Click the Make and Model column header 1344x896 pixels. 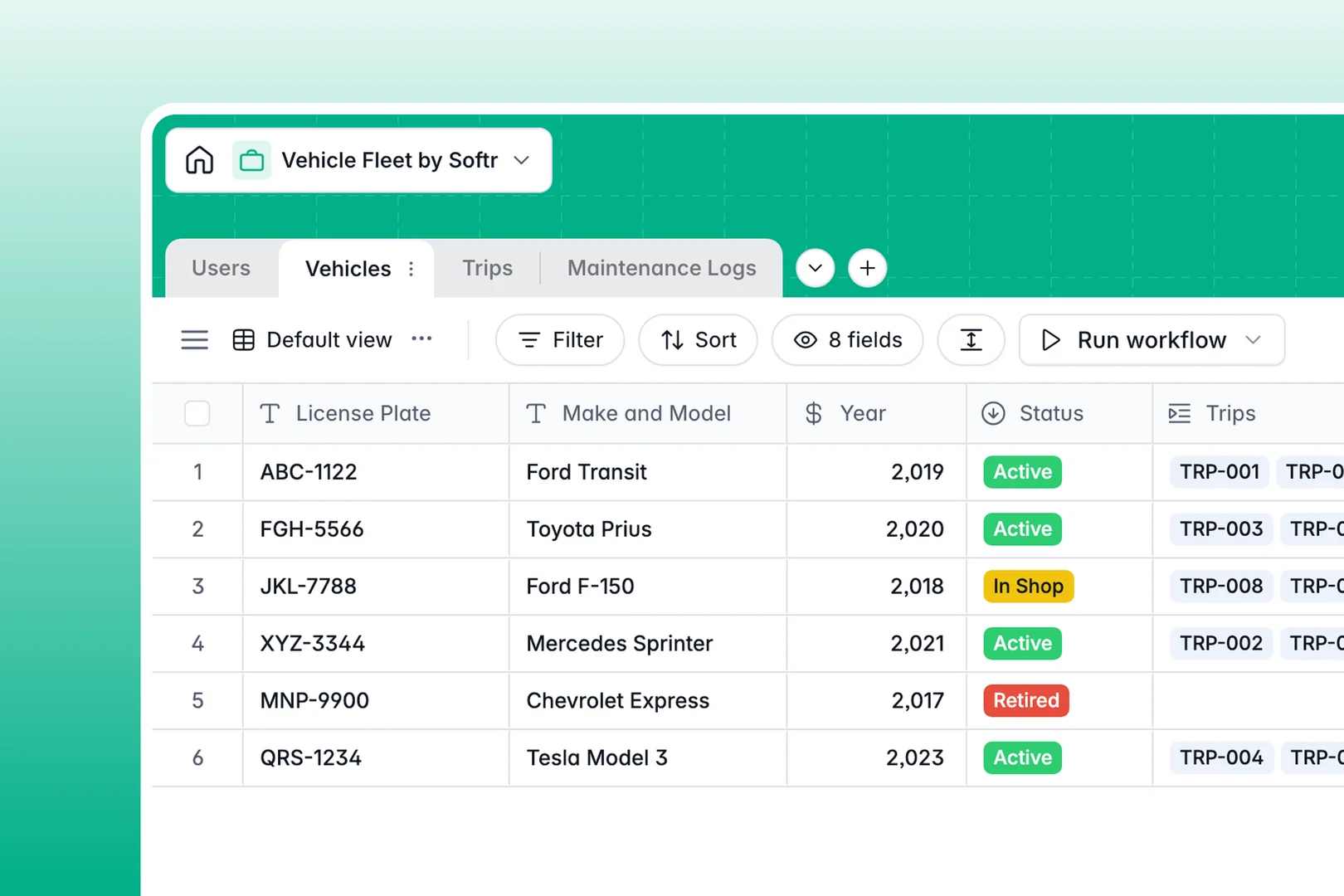tap(648, 413)
